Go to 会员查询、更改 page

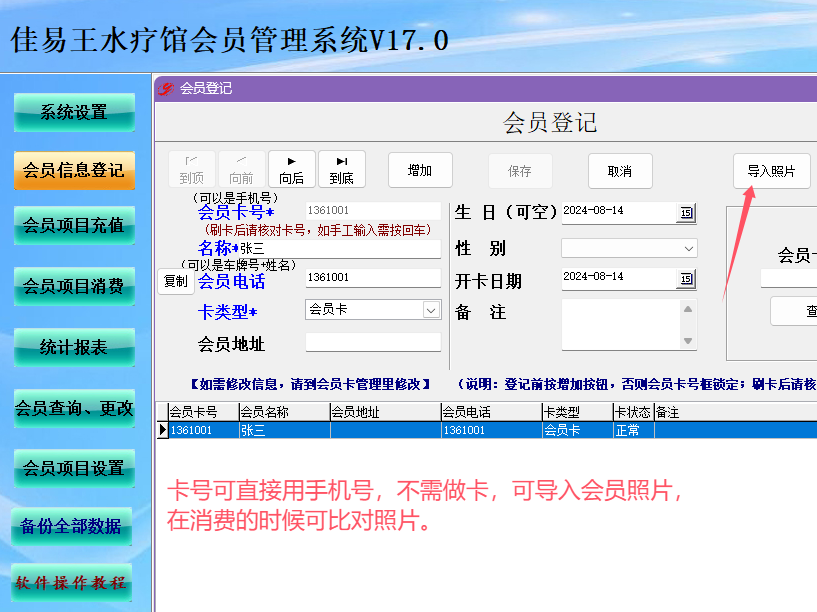[74, 408]
